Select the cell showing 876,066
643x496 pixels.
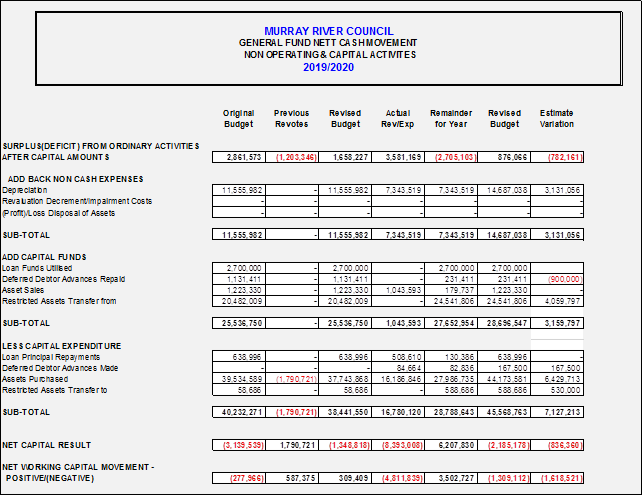504,157
